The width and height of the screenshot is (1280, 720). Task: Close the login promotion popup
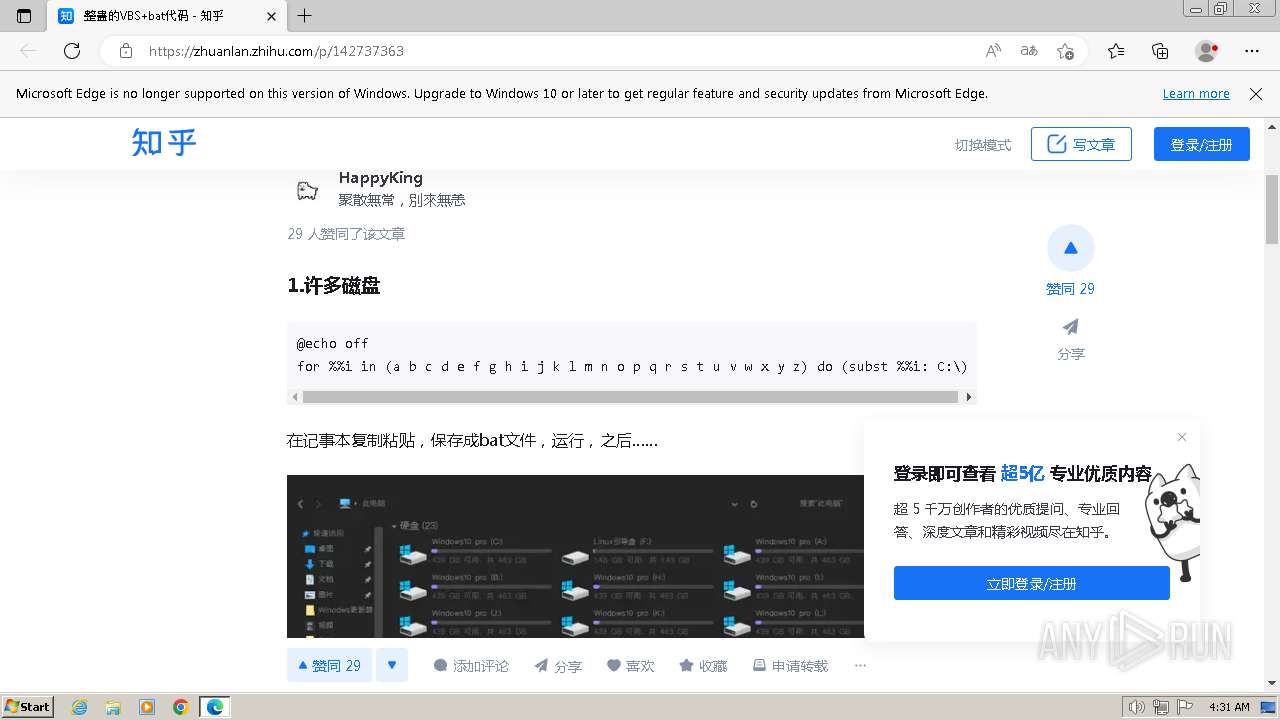[1182, 437]
